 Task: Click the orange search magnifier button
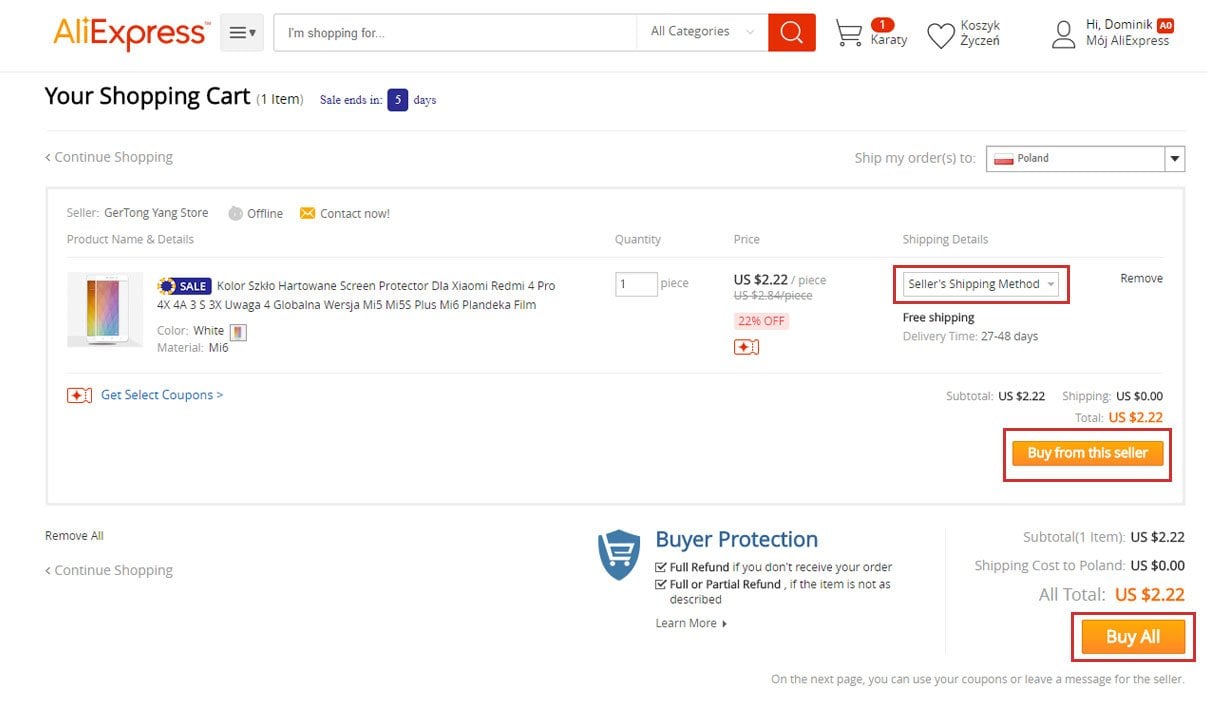(x=791, y=32)
